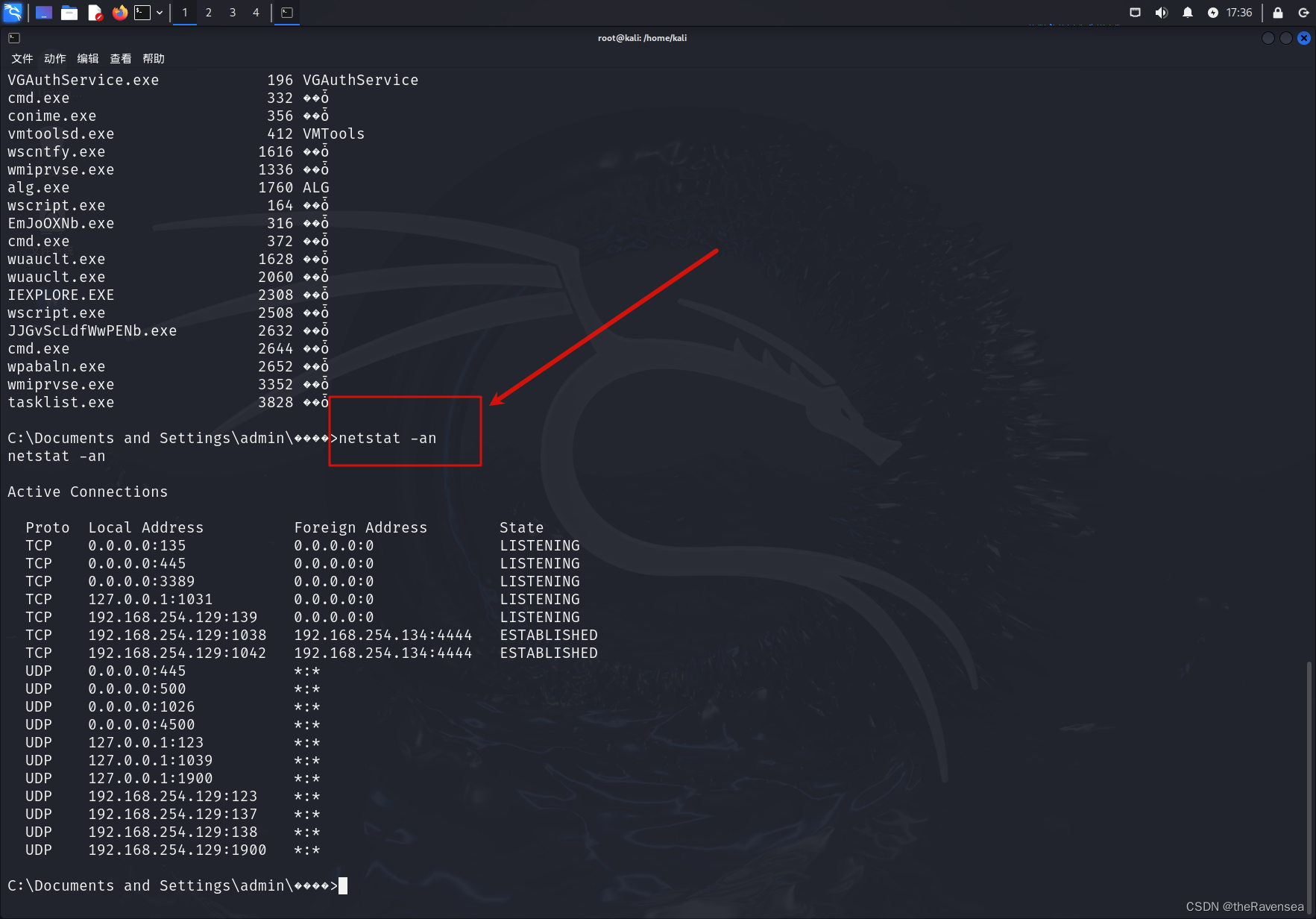Click the window title root@kali: /home/kali
The image size is (1316, 919).
[x=642, y=38]
